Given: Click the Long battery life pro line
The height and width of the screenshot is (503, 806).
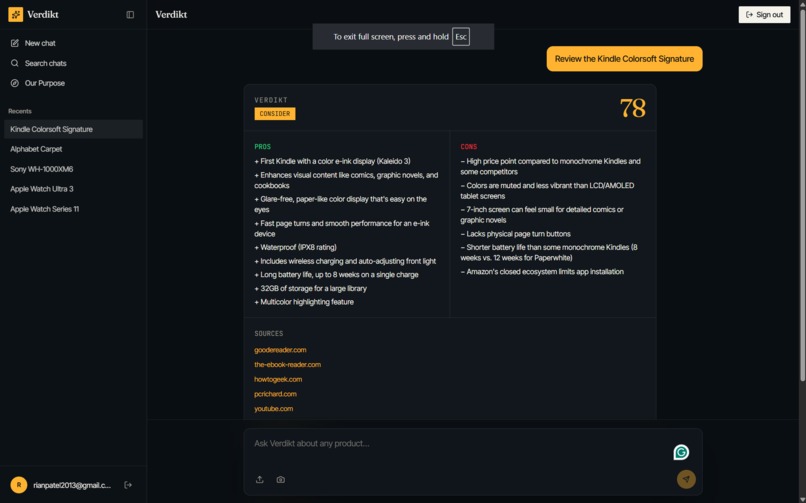Looking at the screenshot, I should coord(336,275).
